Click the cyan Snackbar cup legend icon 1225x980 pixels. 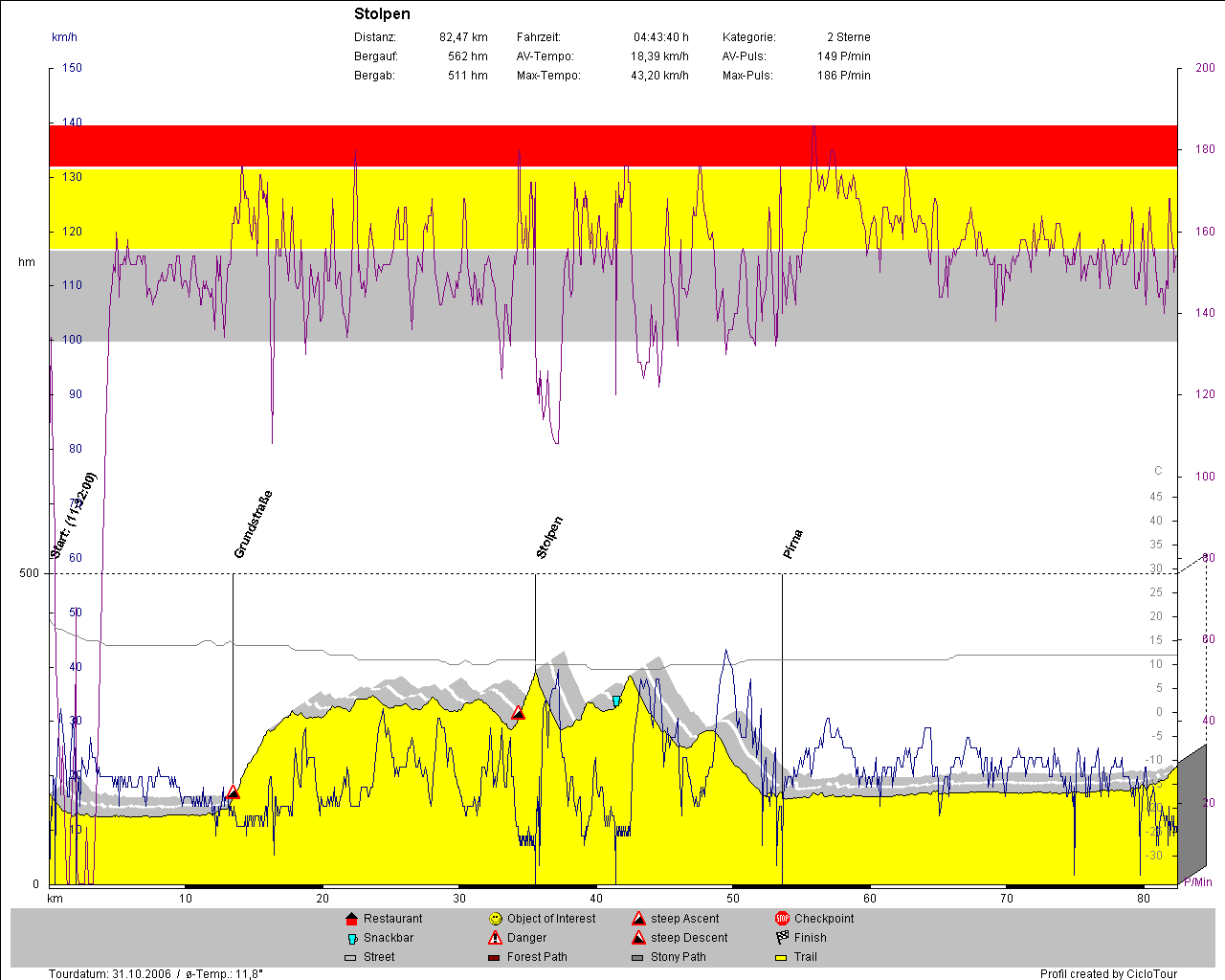tap(351, 939)
